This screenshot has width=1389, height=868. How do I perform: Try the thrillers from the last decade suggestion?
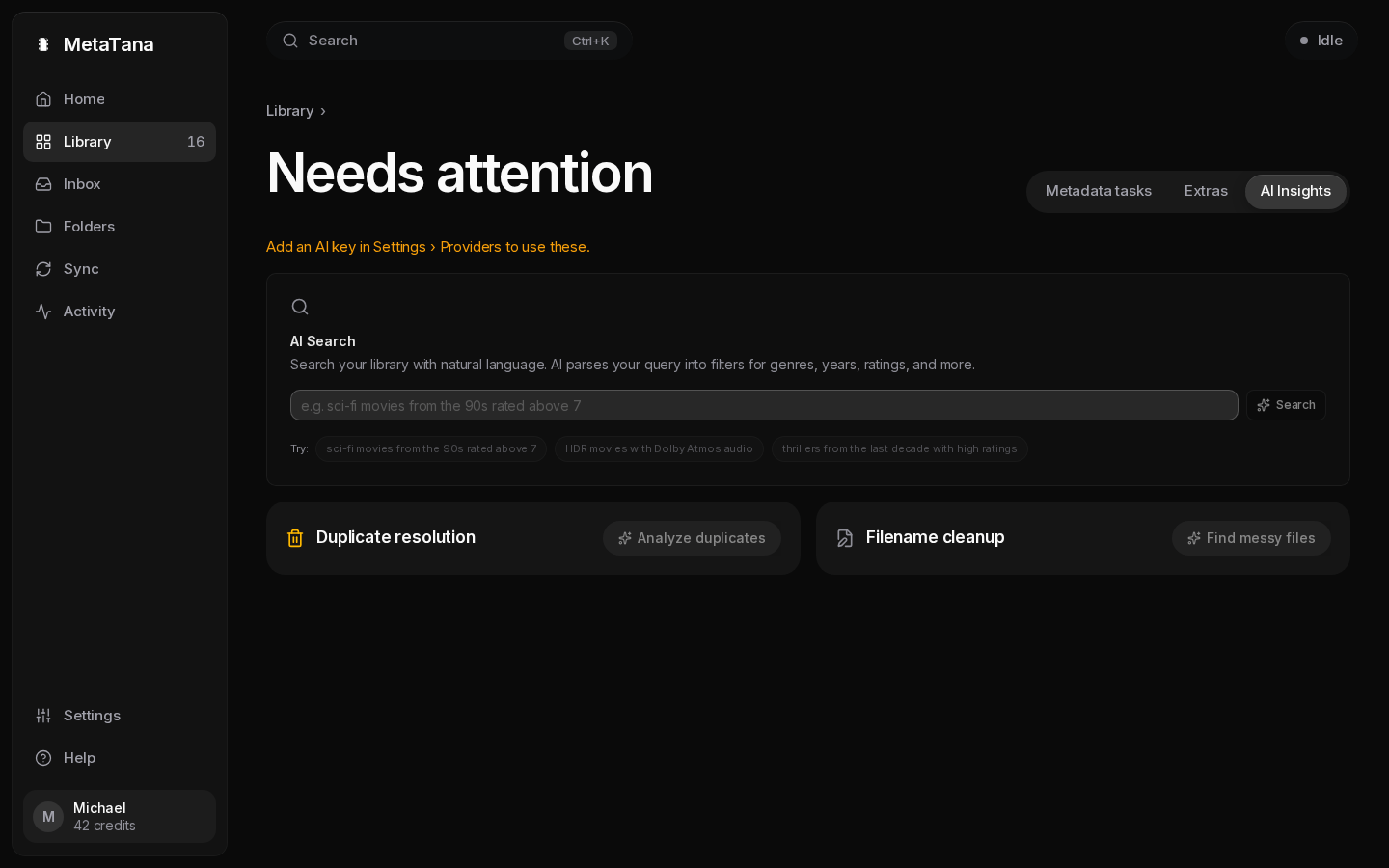[899, 448]
